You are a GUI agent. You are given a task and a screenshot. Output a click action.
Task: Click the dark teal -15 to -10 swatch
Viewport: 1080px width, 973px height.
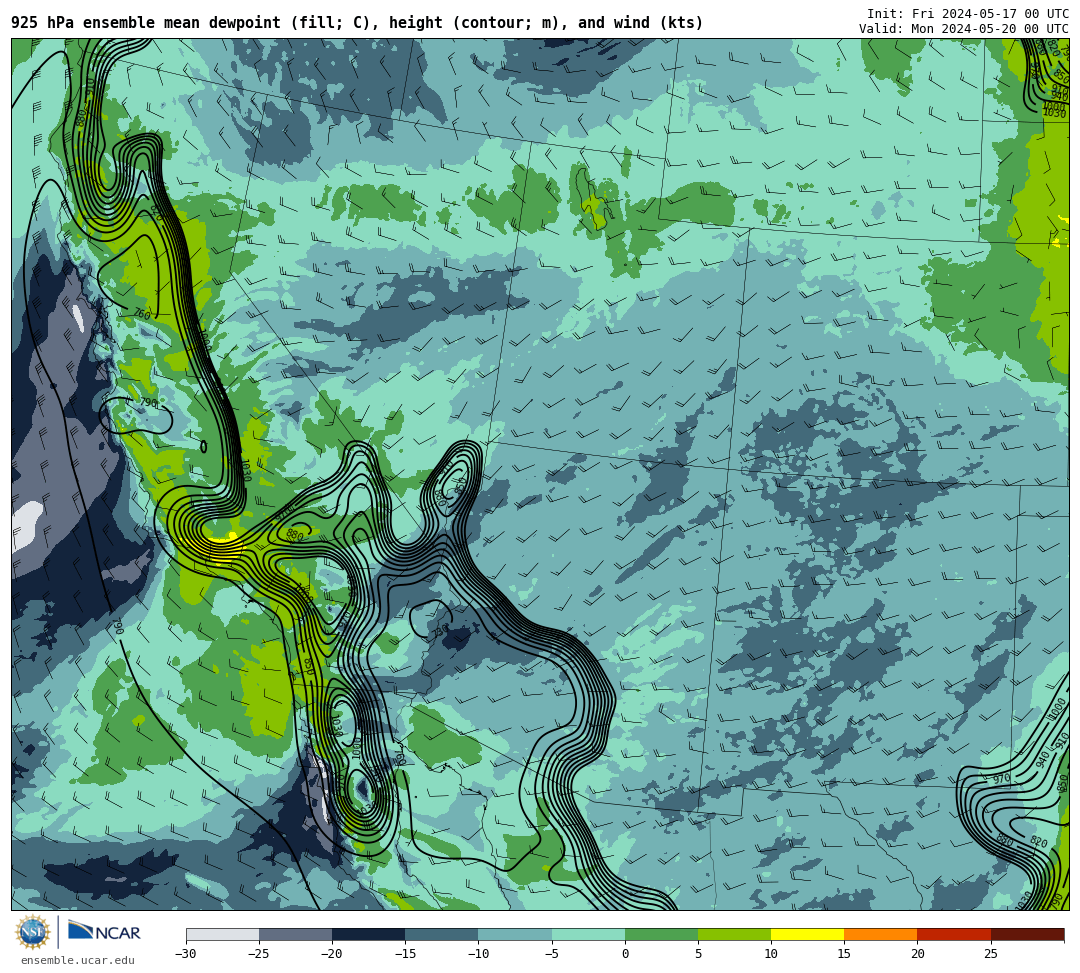point(442,934)
